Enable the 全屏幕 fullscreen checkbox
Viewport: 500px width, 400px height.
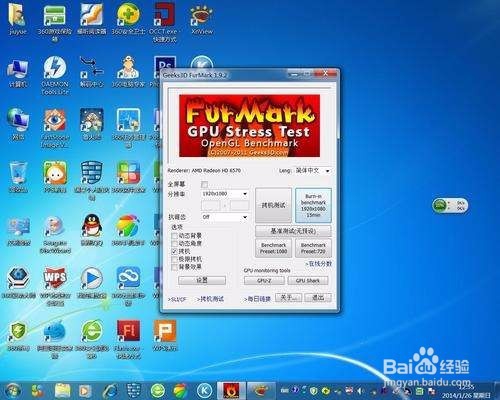coord(204,184)
